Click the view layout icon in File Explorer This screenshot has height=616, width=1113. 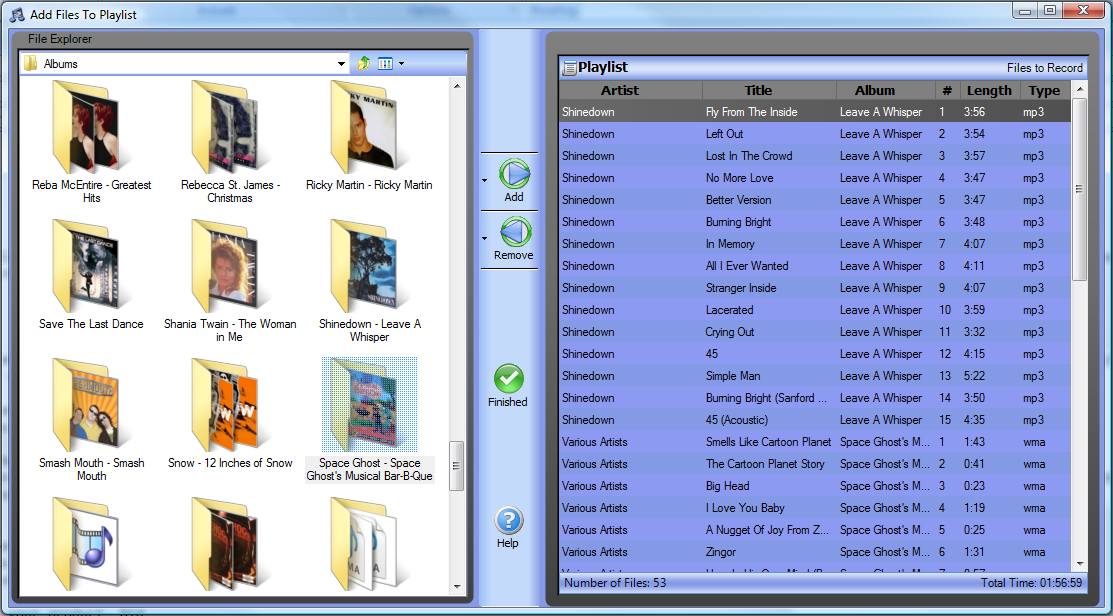click(385, 63)
